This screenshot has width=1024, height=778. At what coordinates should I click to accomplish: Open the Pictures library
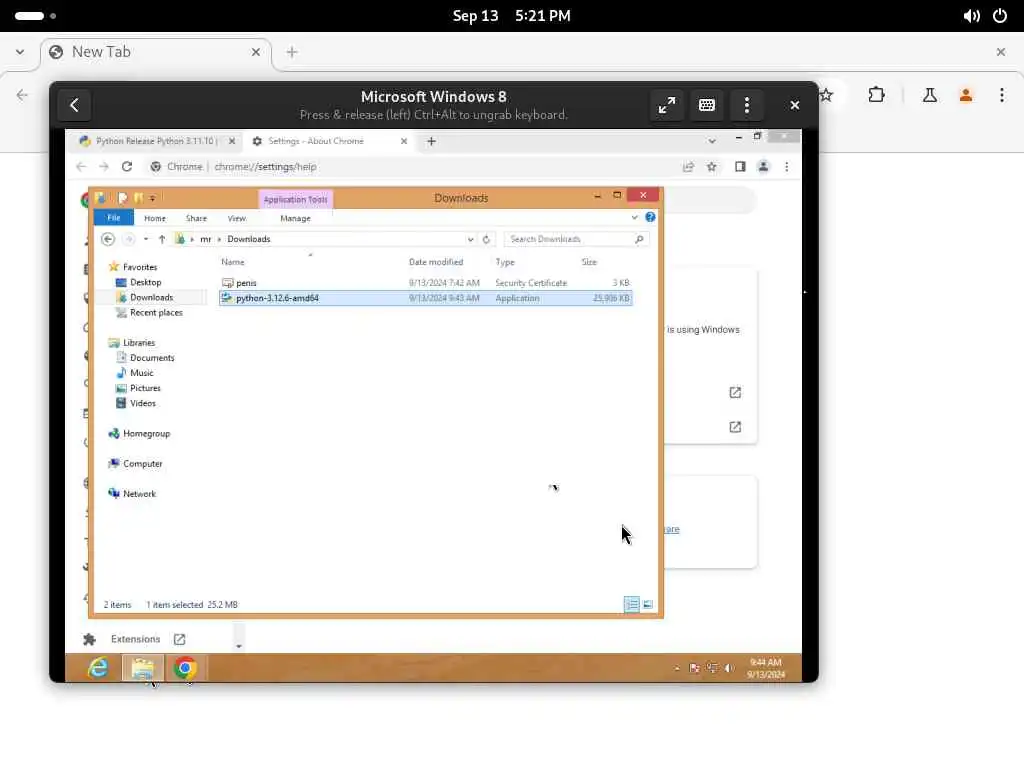click(x=144, y=388)
